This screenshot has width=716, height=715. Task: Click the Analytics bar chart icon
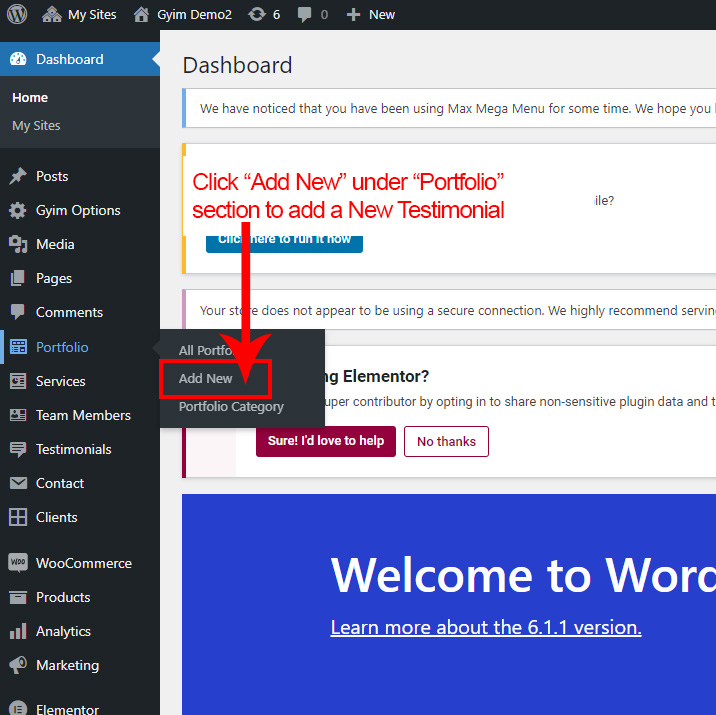pos(17,631)
